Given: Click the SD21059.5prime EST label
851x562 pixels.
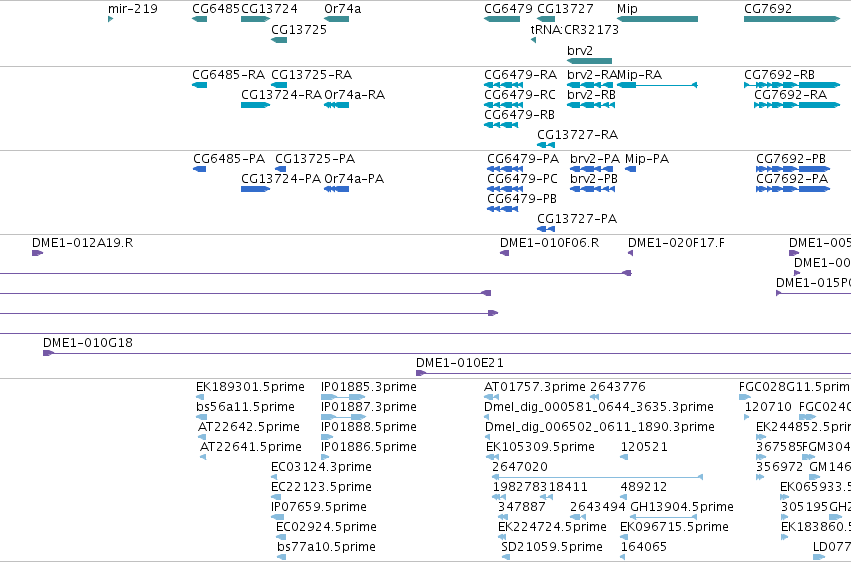Looking at the screenshot, I should click(552, 546).
